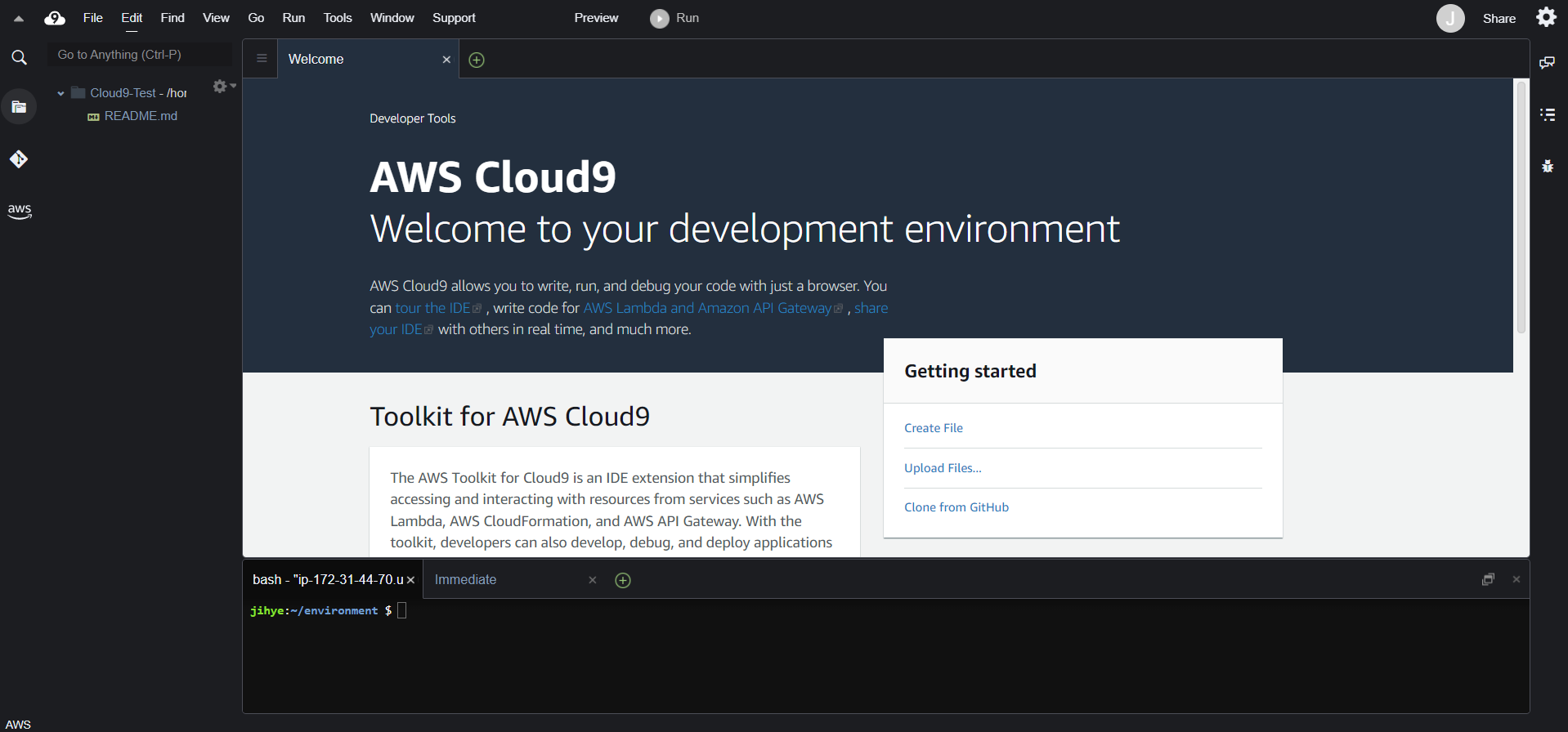Open the Debugger bug icon
Viewport: 1568px width, 732px height.
pos(1547,166)
